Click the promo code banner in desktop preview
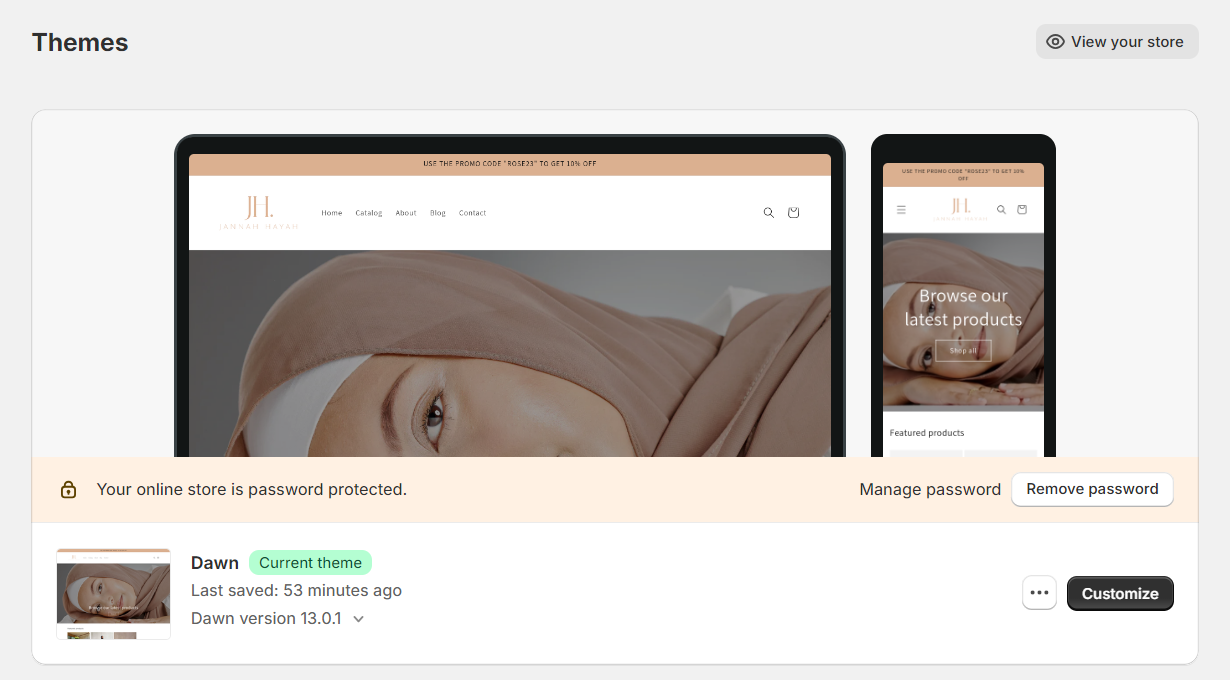The image size is (1230, 680). [510, 164]
